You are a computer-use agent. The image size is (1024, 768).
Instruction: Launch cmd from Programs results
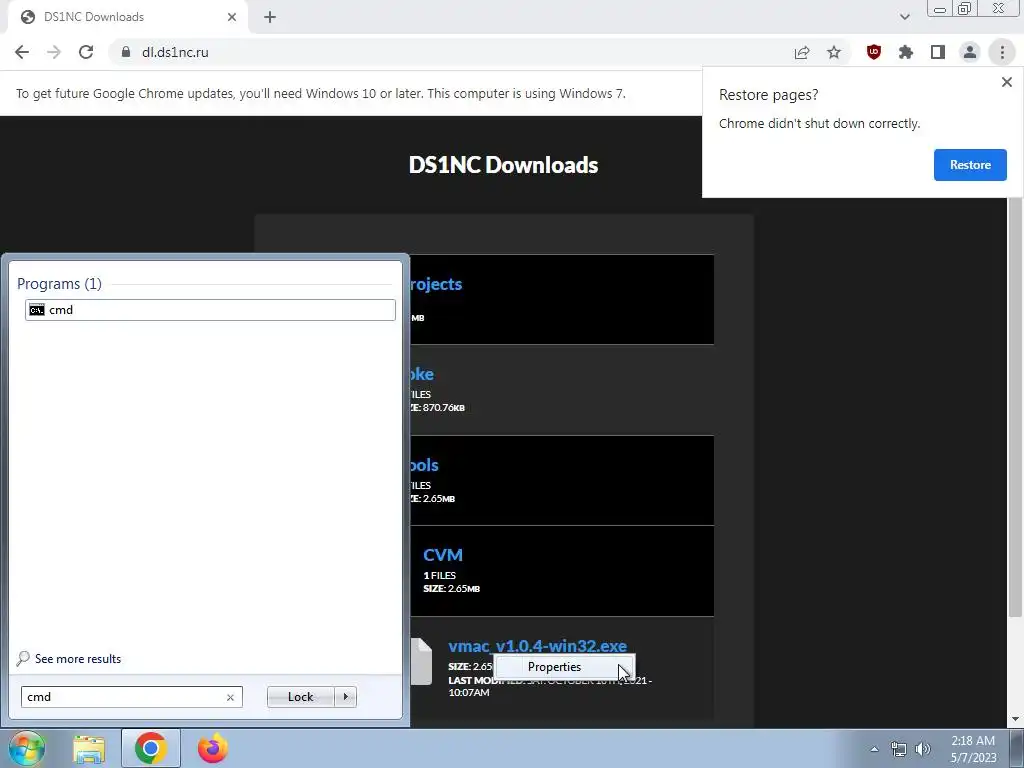210,310
